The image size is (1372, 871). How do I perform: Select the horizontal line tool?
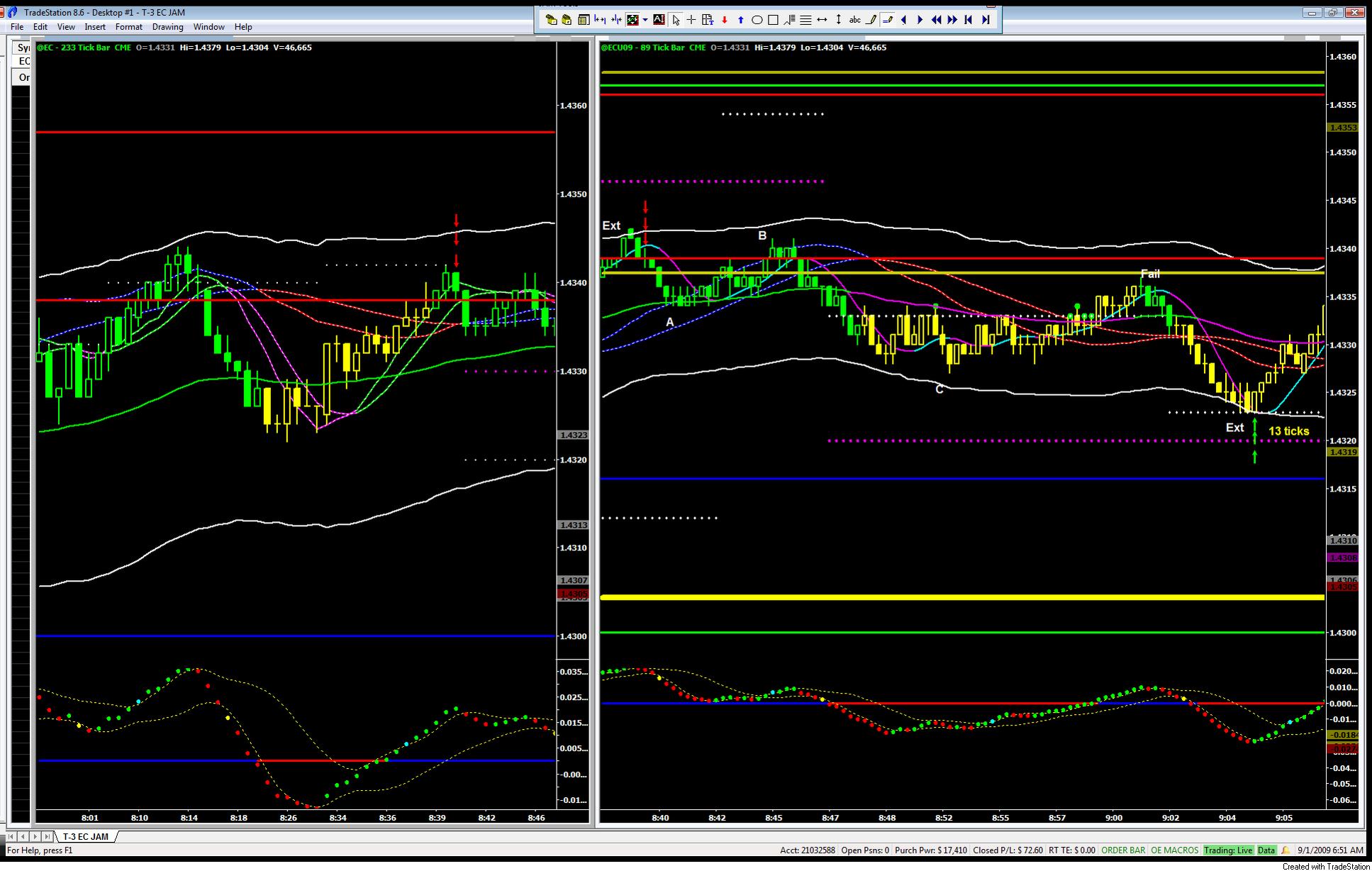(822, 20)
